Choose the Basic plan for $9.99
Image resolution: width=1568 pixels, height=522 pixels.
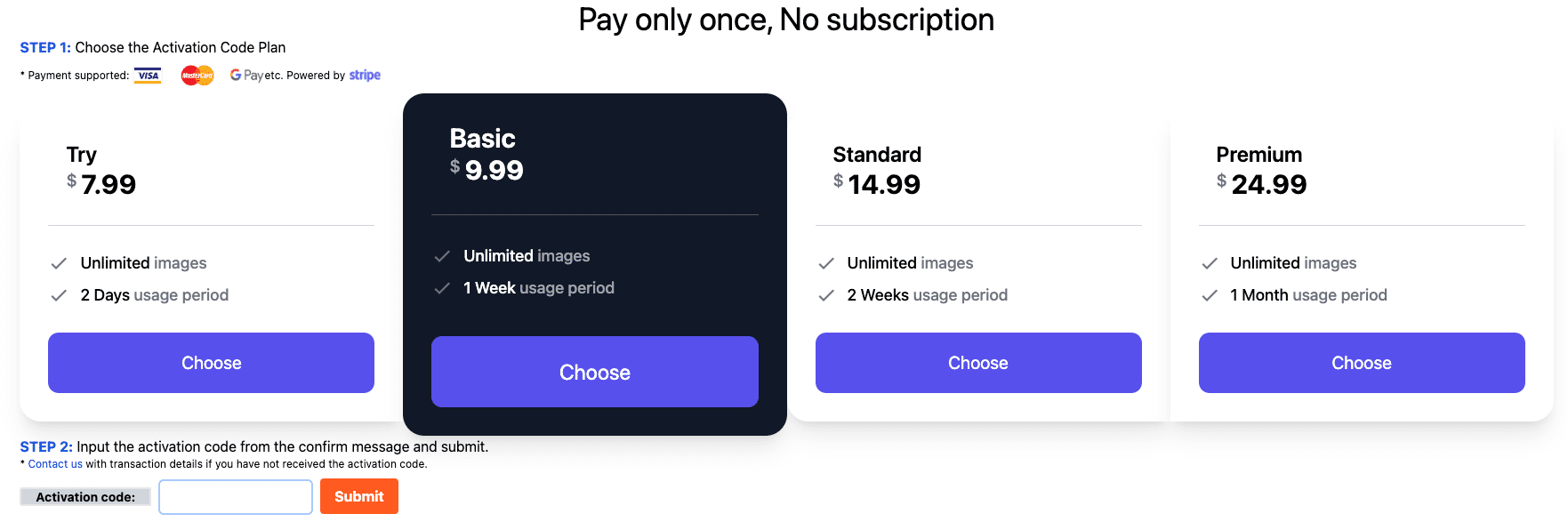click(x=594, y=372)
